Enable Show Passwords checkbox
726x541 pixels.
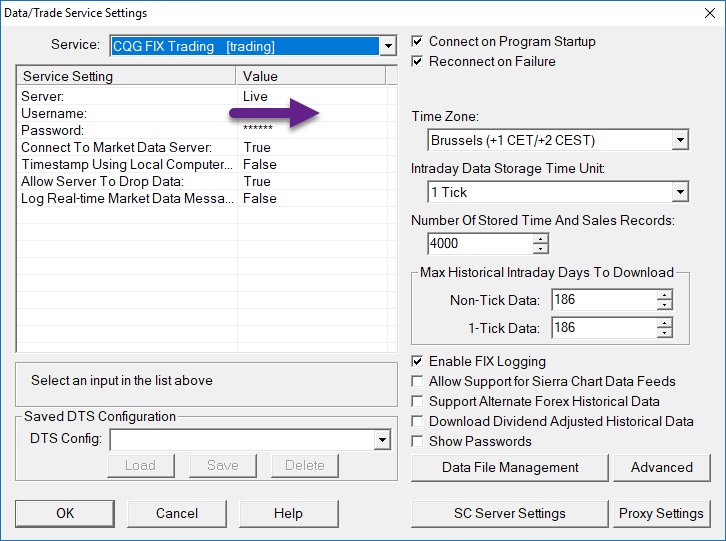coord(417,441)
